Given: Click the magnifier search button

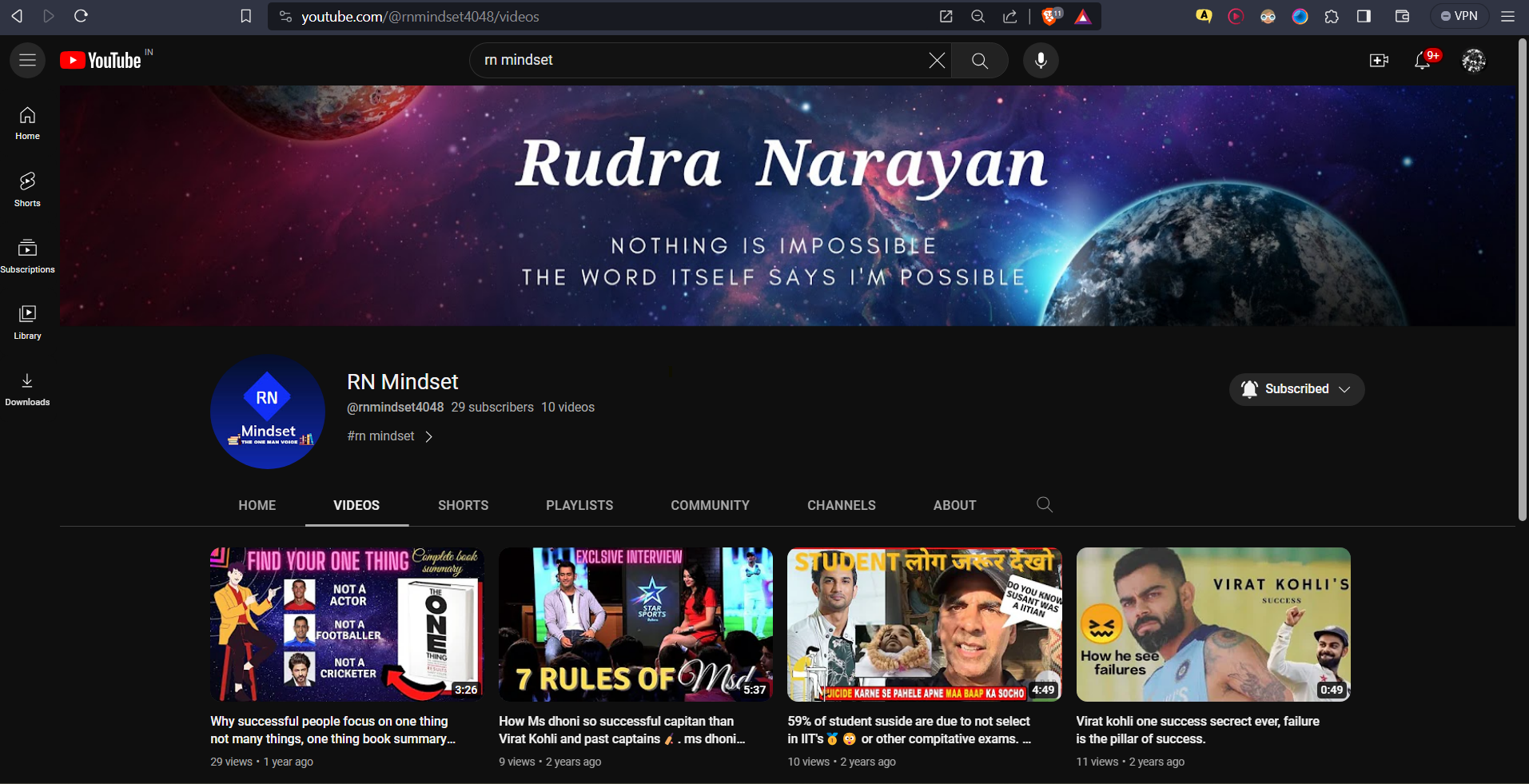Looking at the screenshot, I should [x=980, y=60].
